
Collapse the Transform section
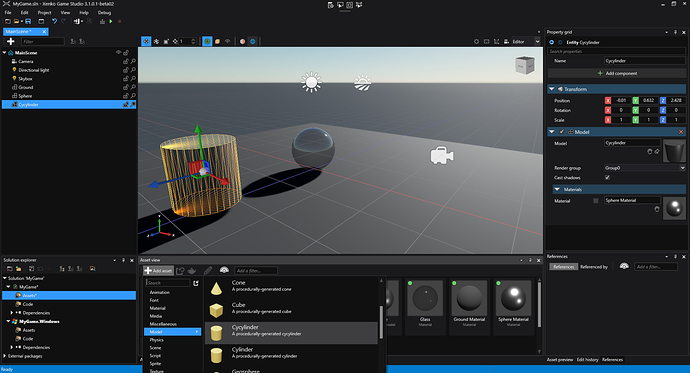(x=551, y=89)
